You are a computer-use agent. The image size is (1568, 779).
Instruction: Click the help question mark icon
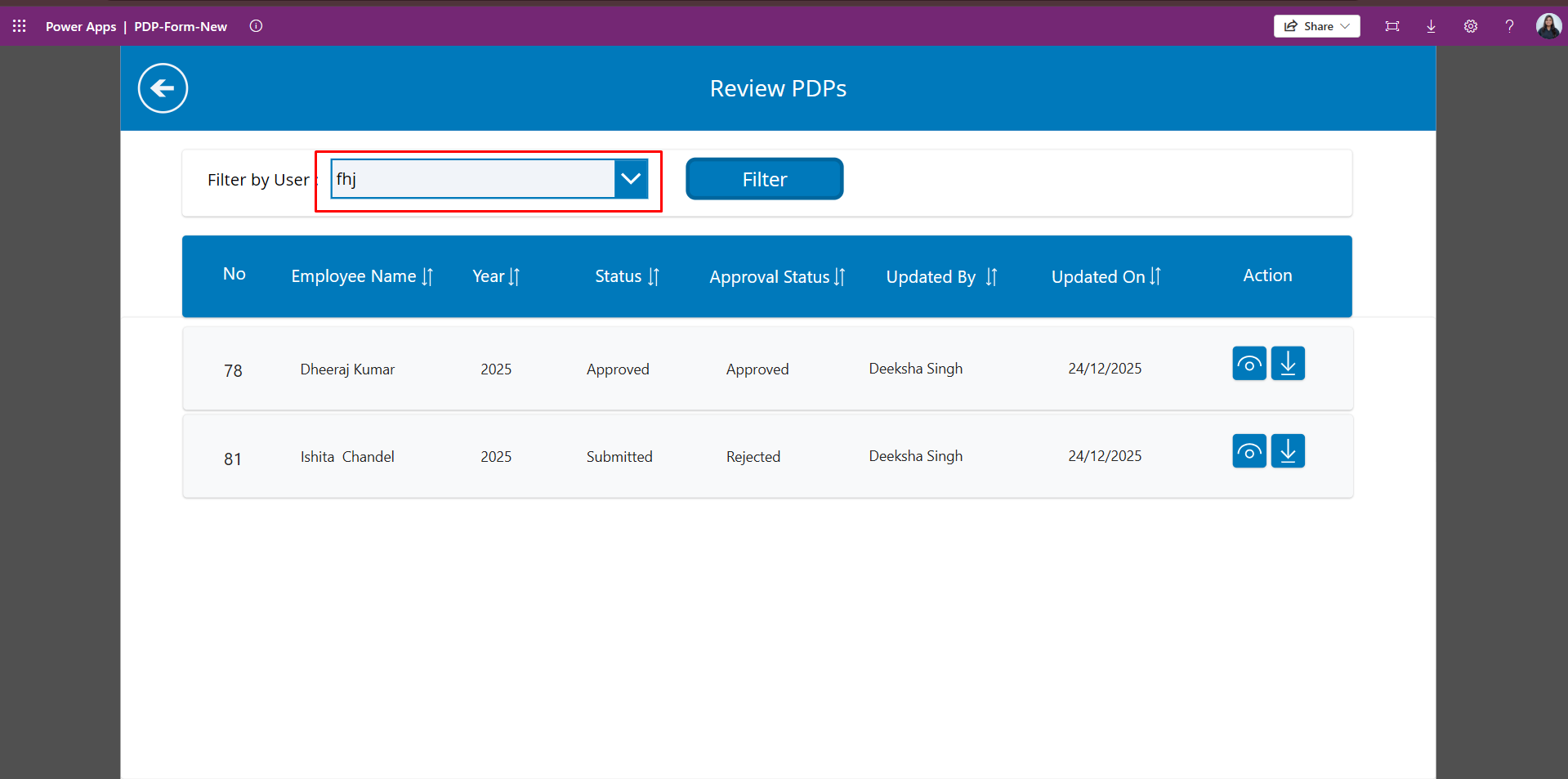(1509, 26)
